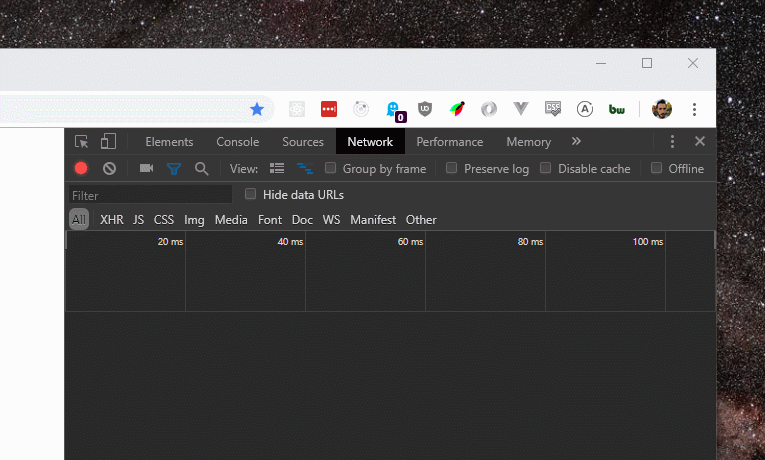Viewport: 765px width, 460px height.
Task: Enable the Preserve log checkbox
Action: [451, 168]
